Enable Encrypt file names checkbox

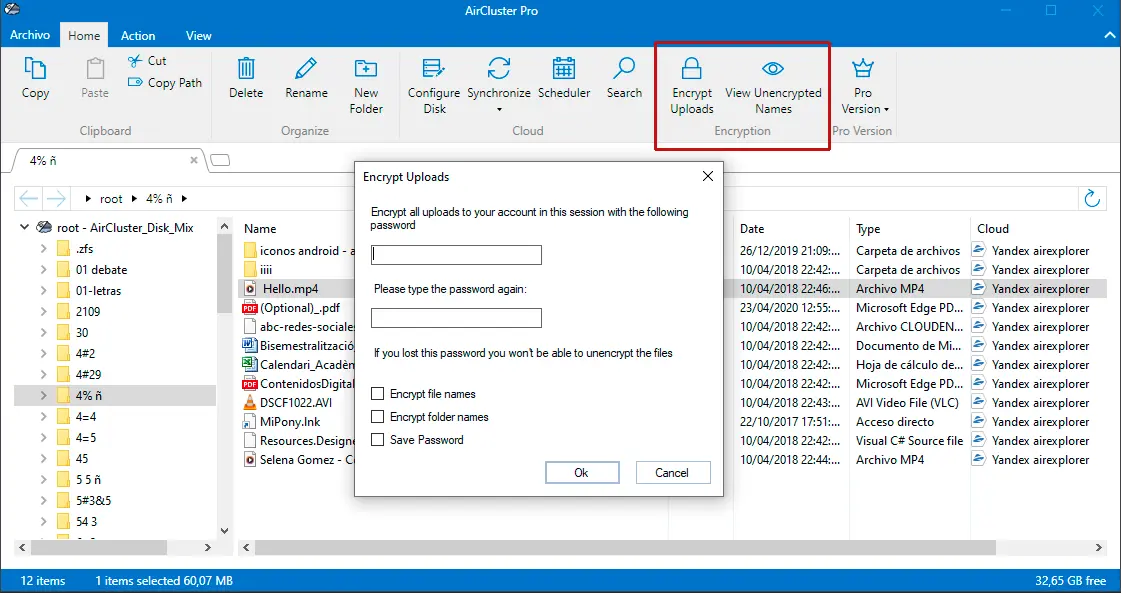(377, 394)
